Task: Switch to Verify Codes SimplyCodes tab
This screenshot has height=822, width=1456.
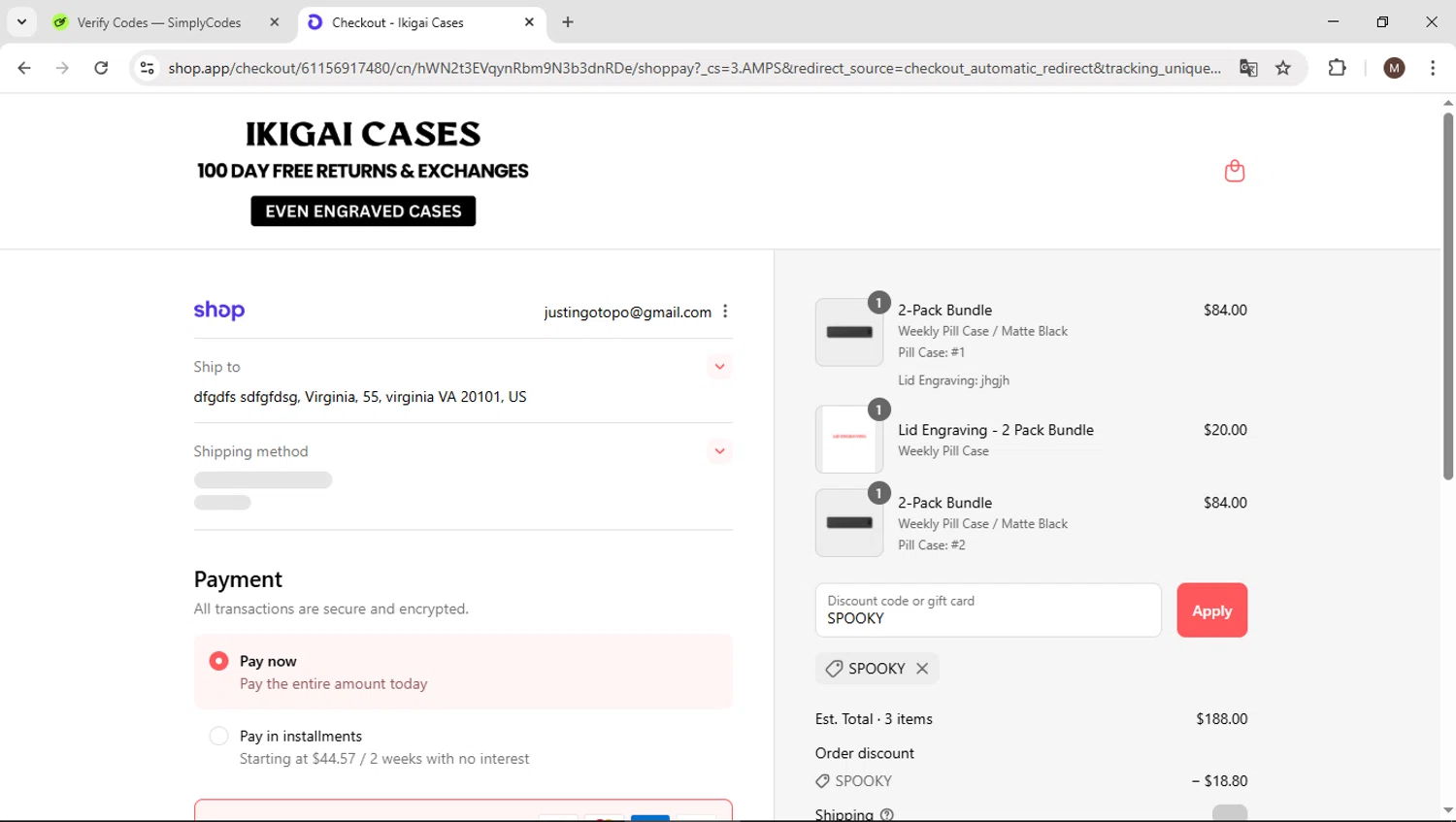Action: pyautogui.click(x=159, y=22)
